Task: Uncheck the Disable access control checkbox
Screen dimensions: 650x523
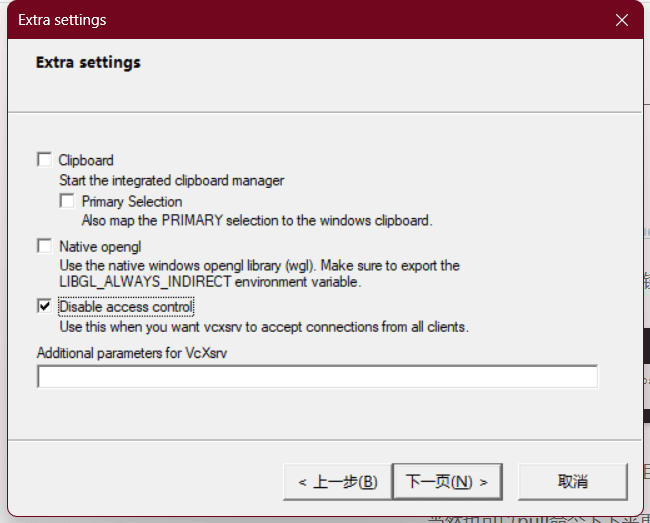Action: 44,307
